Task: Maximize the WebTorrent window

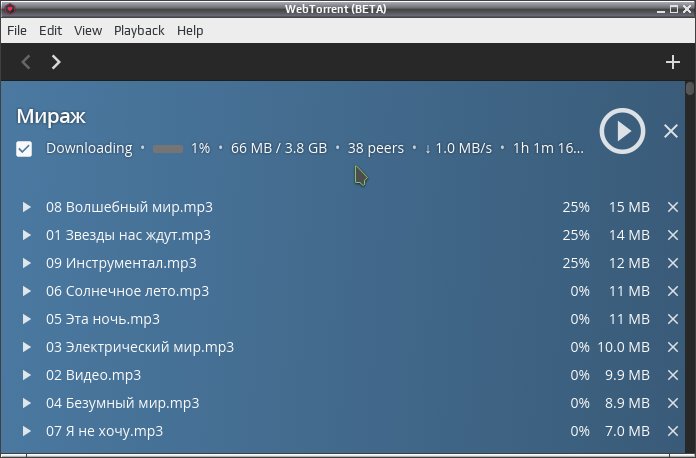Action: [674, 9]
